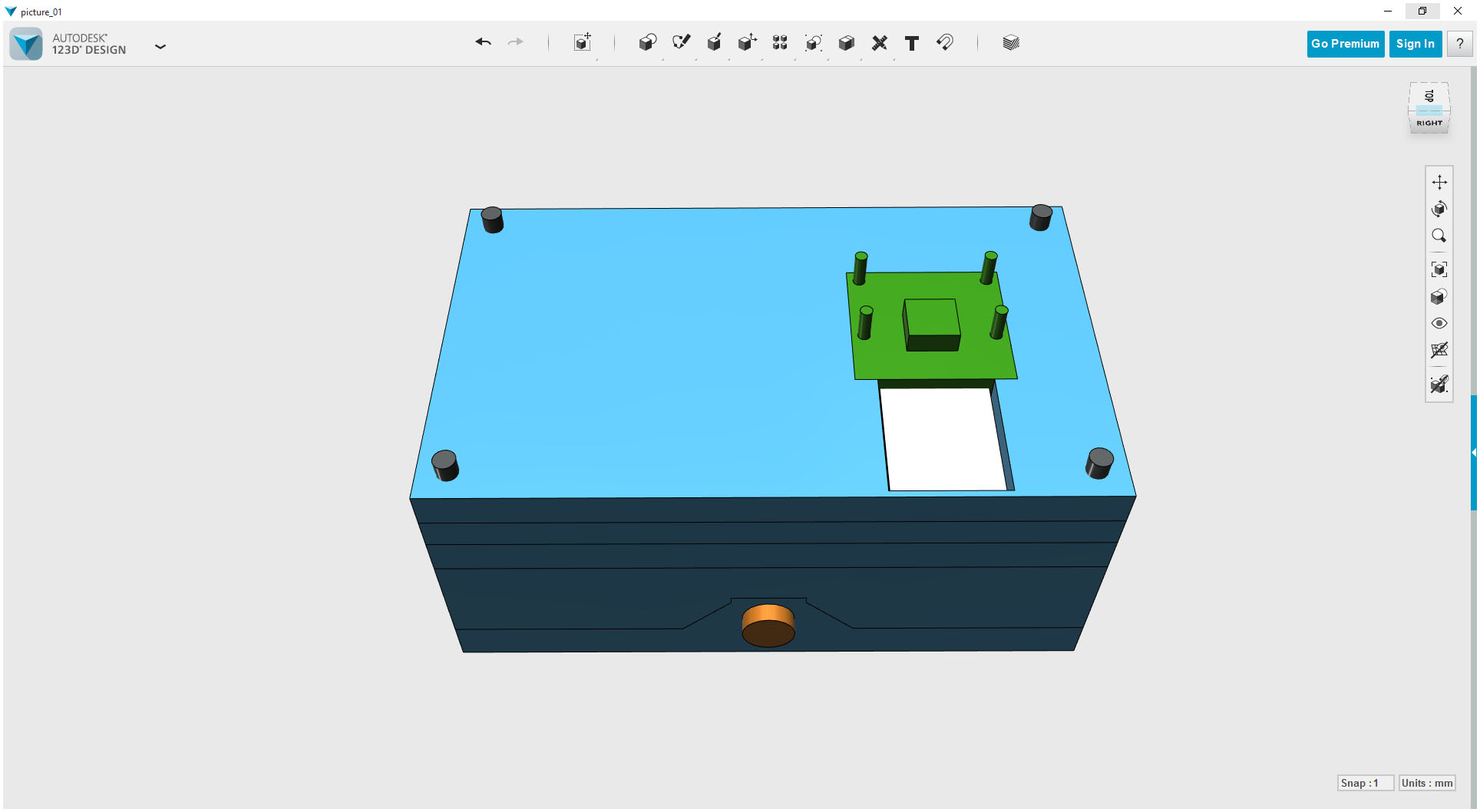Activate the Zoom tool in the navigation bar
The width and height of the screenshot is (1480, 812).
[1440, 236]
